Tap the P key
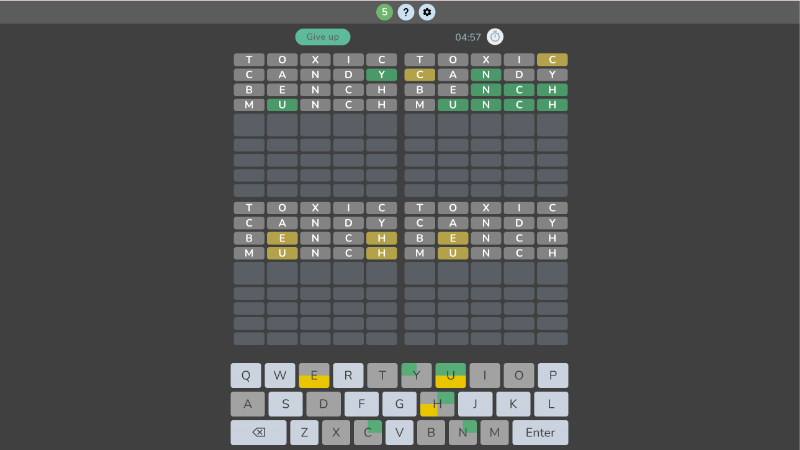 (552, 376)
